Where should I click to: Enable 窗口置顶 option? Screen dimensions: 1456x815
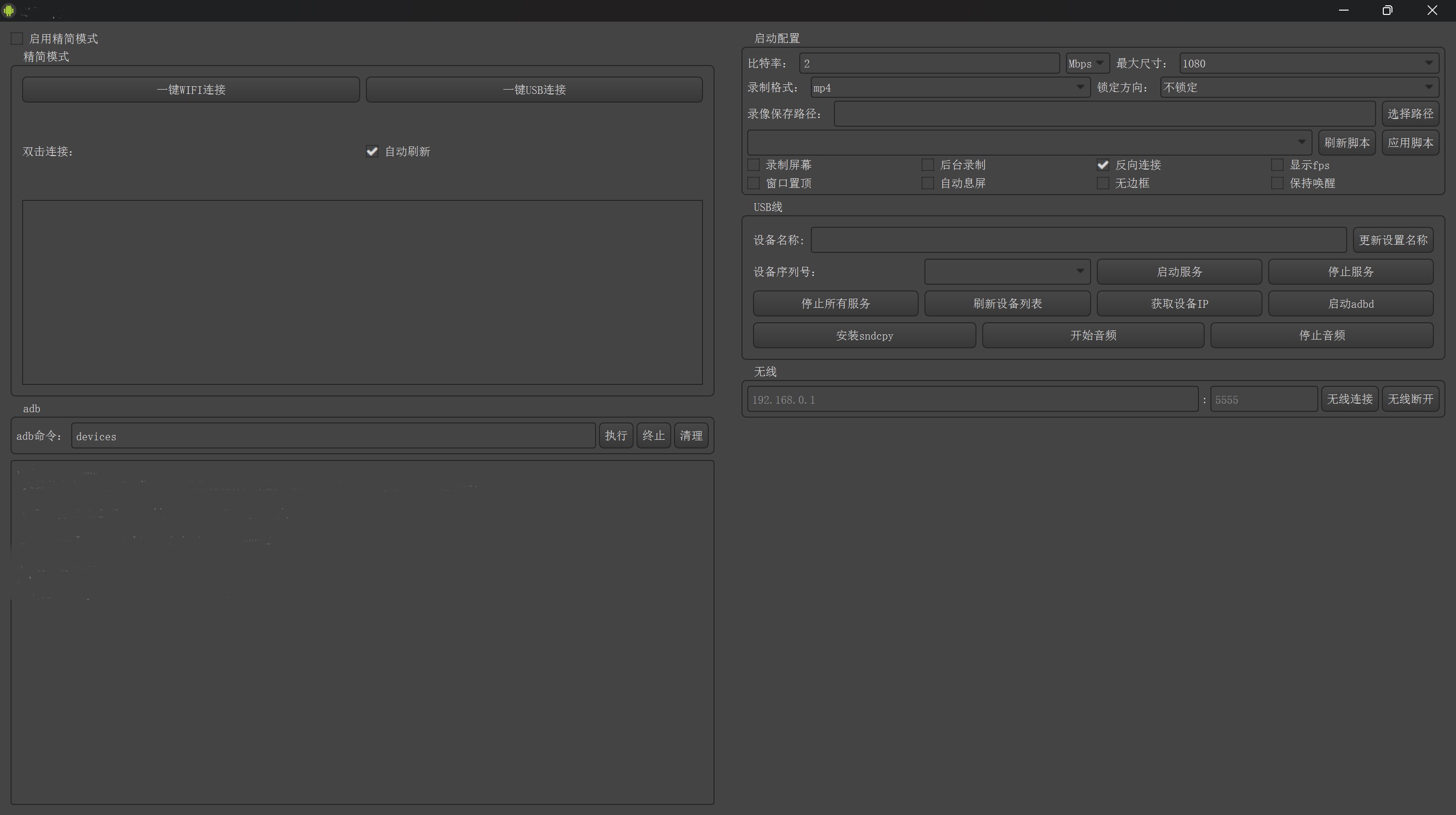754,183
